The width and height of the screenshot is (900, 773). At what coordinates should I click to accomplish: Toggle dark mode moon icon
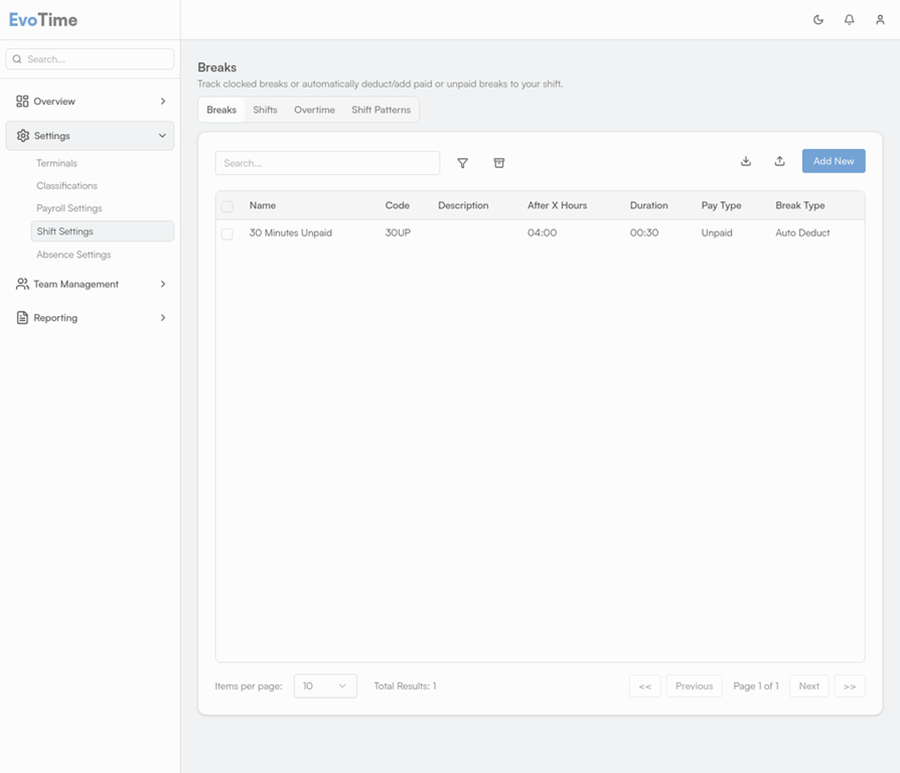818,20
